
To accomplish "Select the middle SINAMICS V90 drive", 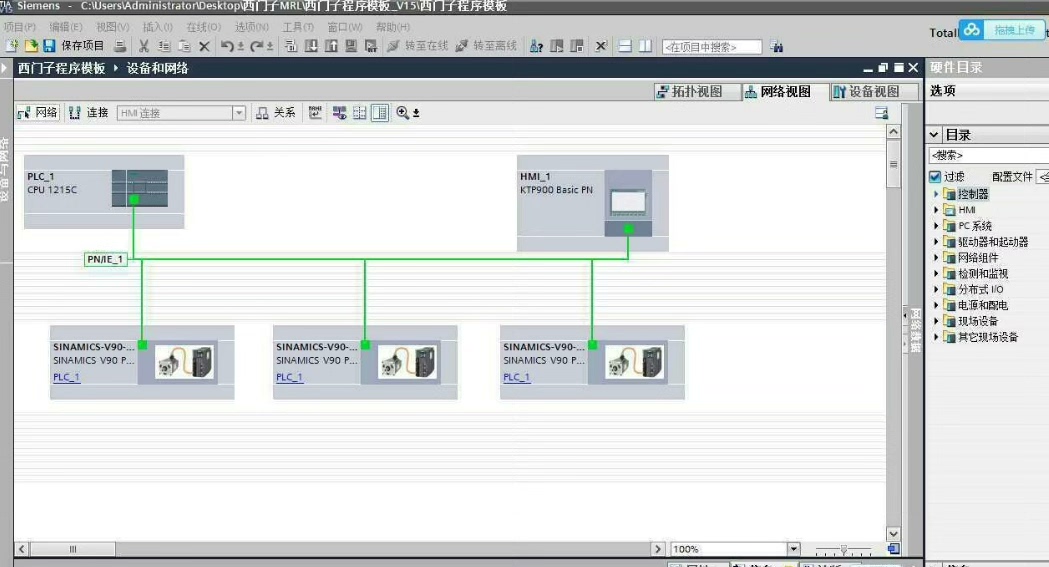I will (365, 362).
